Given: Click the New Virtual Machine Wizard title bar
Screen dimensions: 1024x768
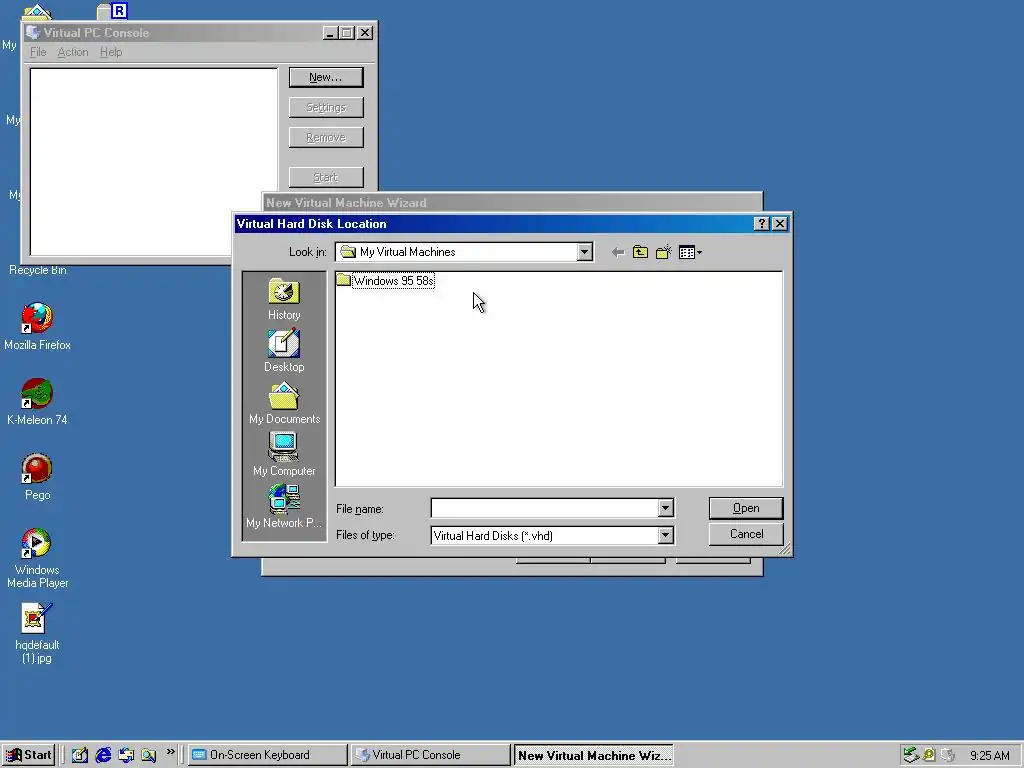Looking at the screenshot, I should tap(512, 202).
